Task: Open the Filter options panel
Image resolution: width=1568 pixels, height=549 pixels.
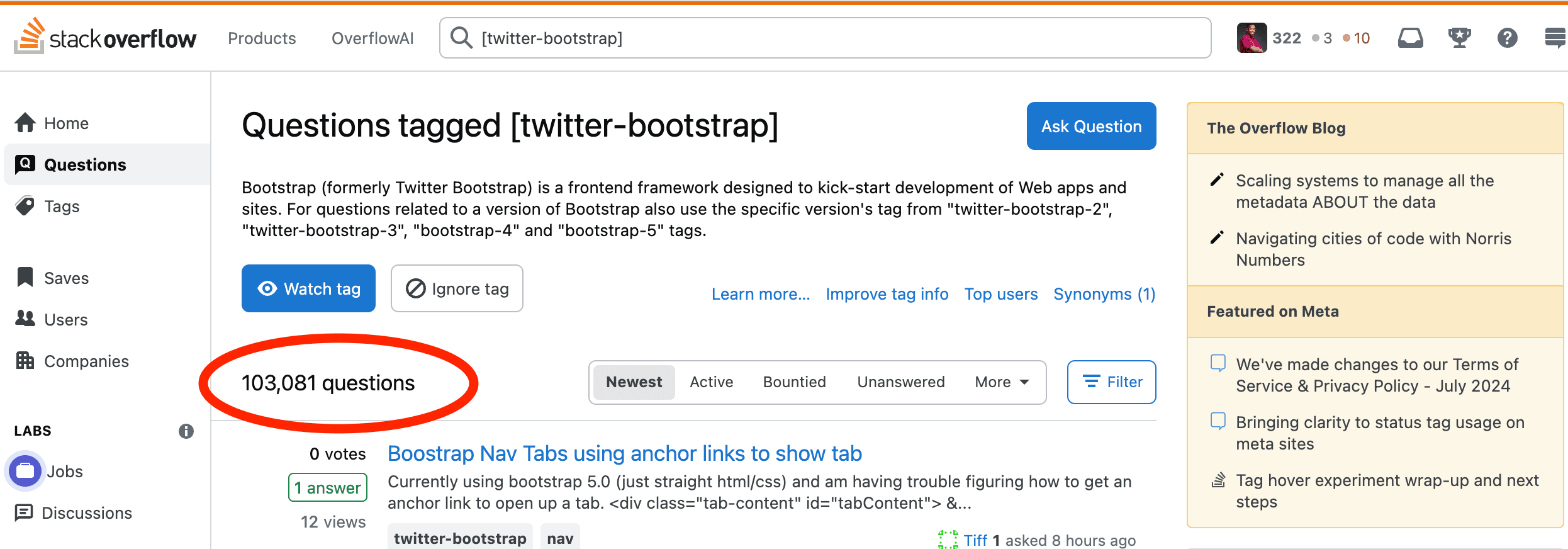Action: coord(1111,382)
